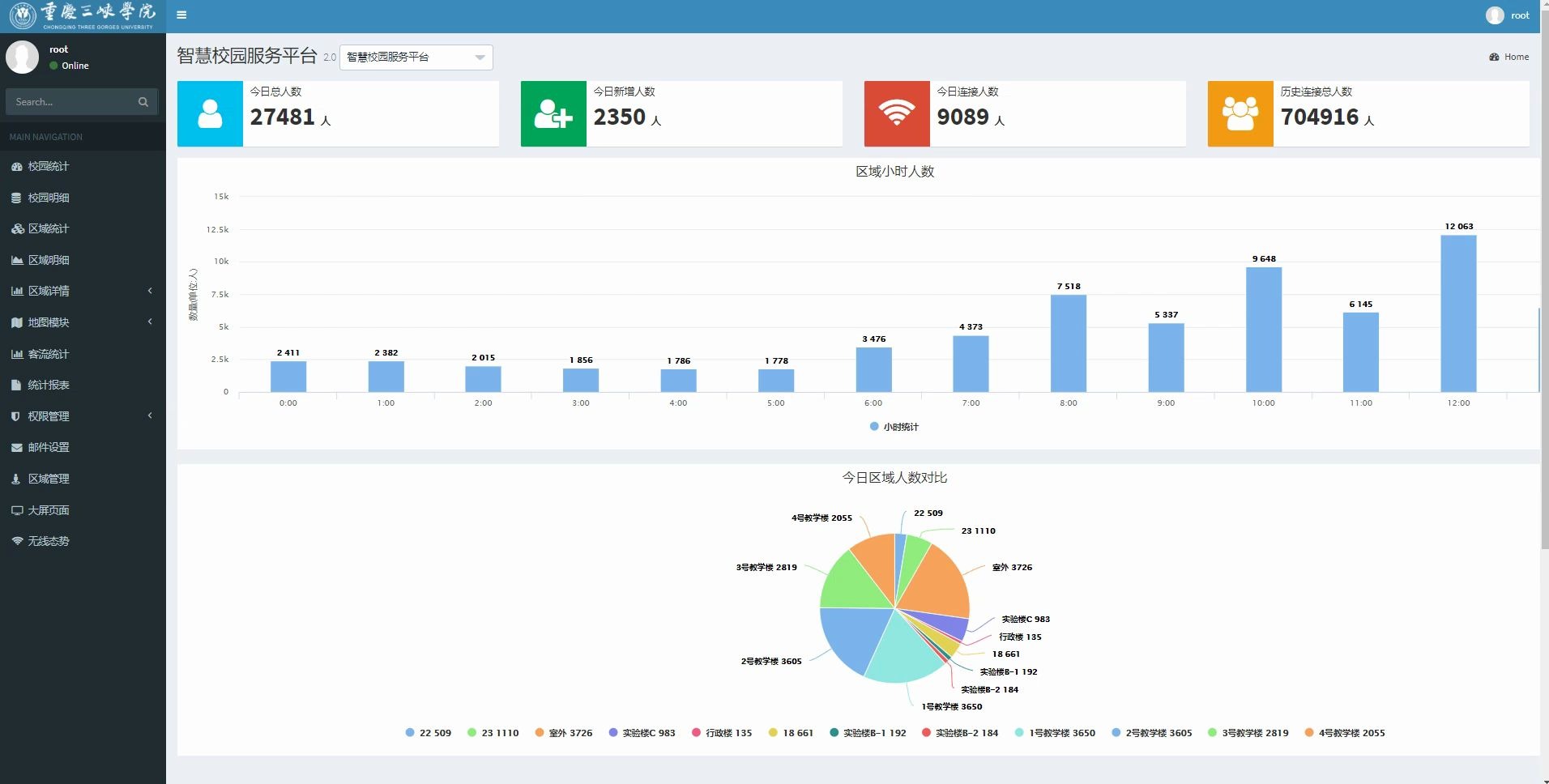Click the red 今日连接人数 wifi icon
Screen dimensions: 1549x784
tap(897, 113)
